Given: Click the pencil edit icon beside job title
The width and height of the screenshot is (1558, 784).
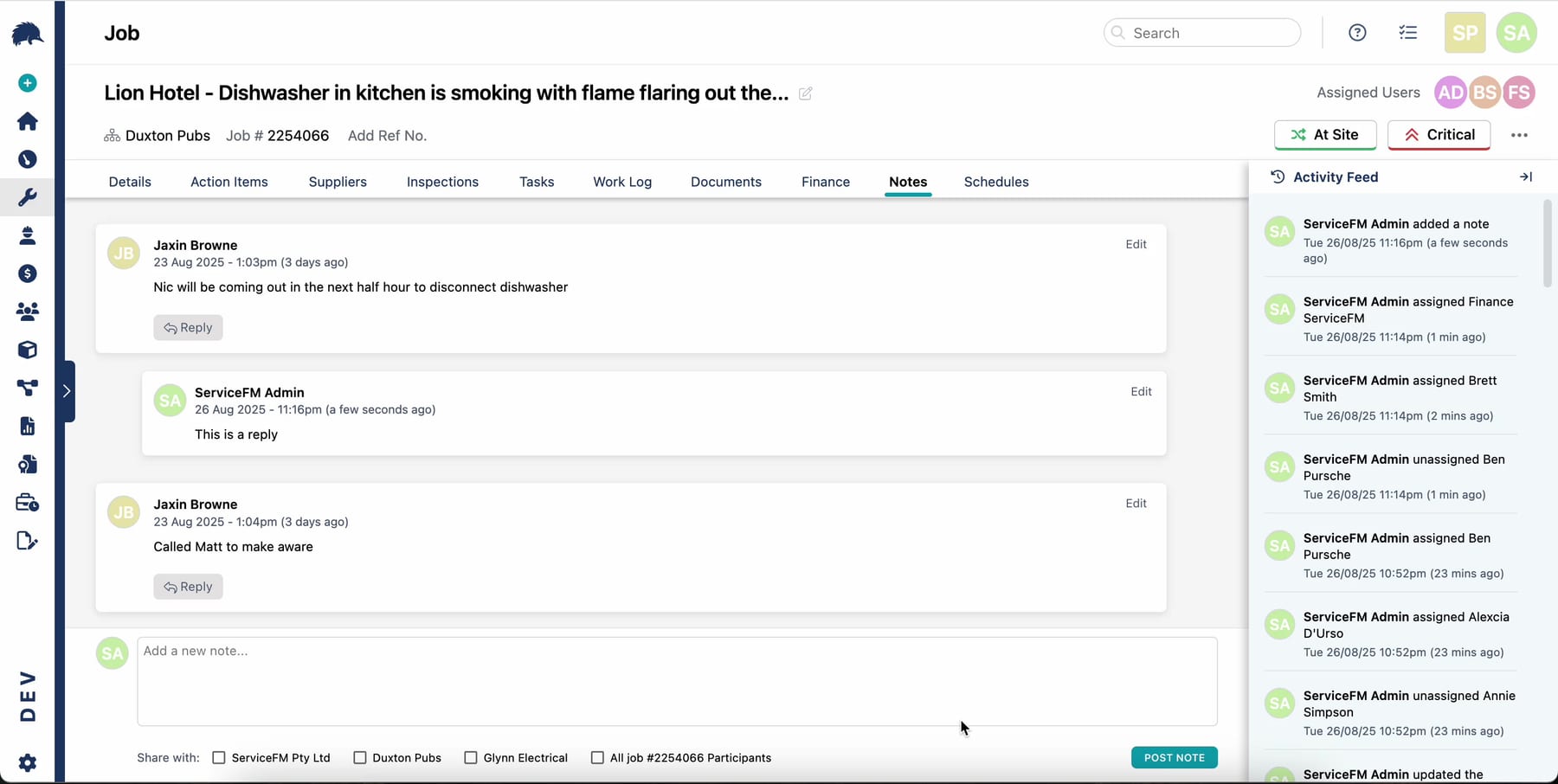Looking at the screenshot, I should 805,93.
